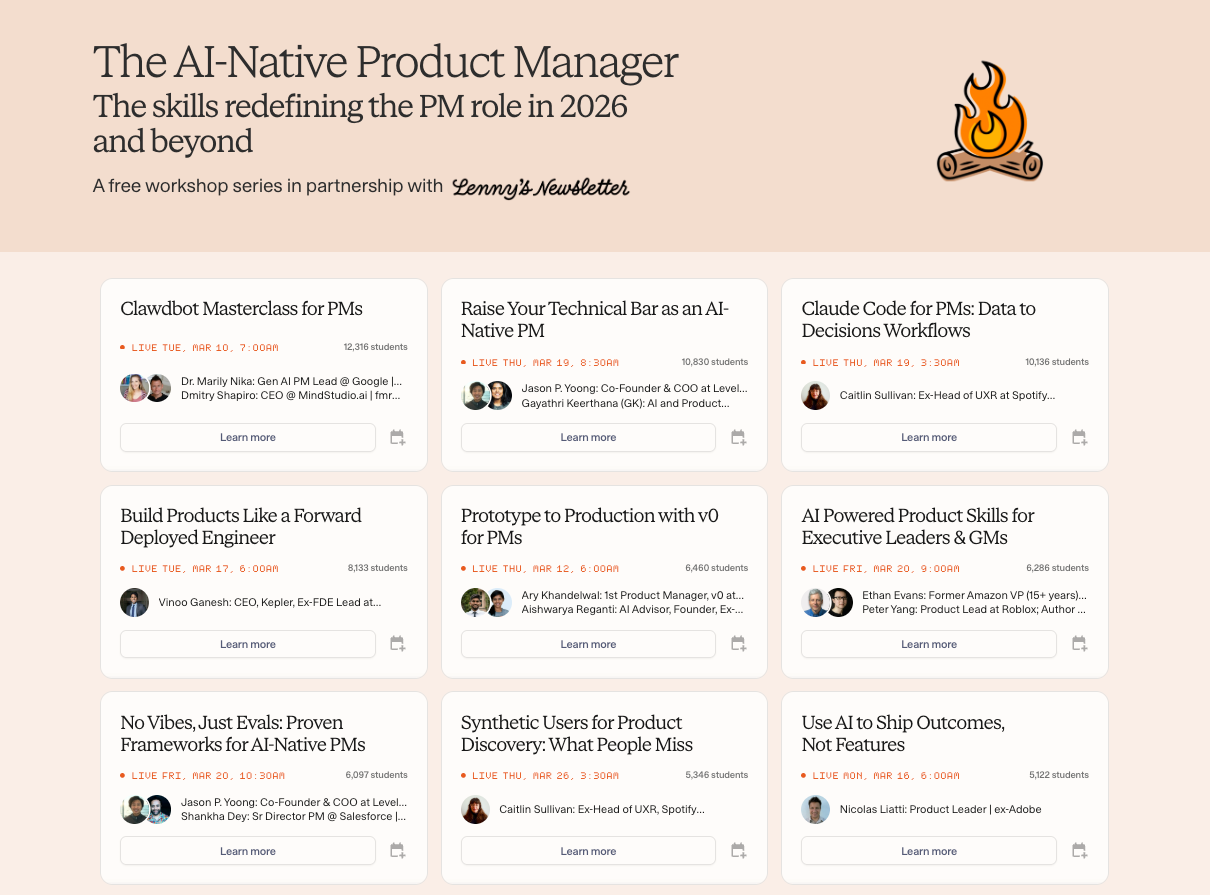Screen dimensions: 1210x895
Task: Open Learn more for Prototype to Production with v0
Action: tap(588, 645)
